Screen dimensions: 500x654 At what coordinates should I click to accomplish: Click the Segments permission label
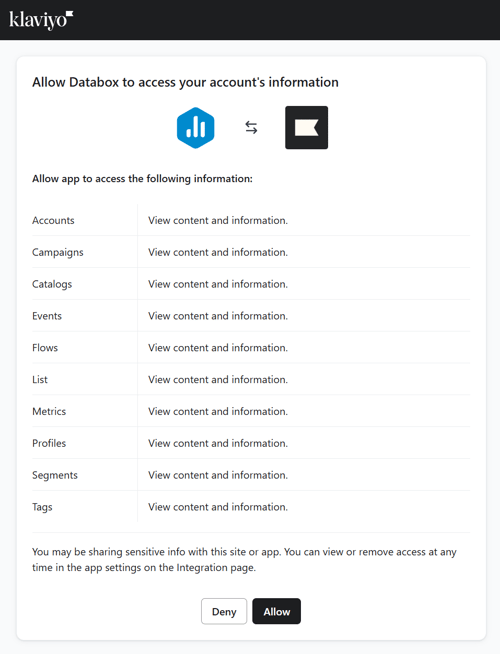pos(55,475)
